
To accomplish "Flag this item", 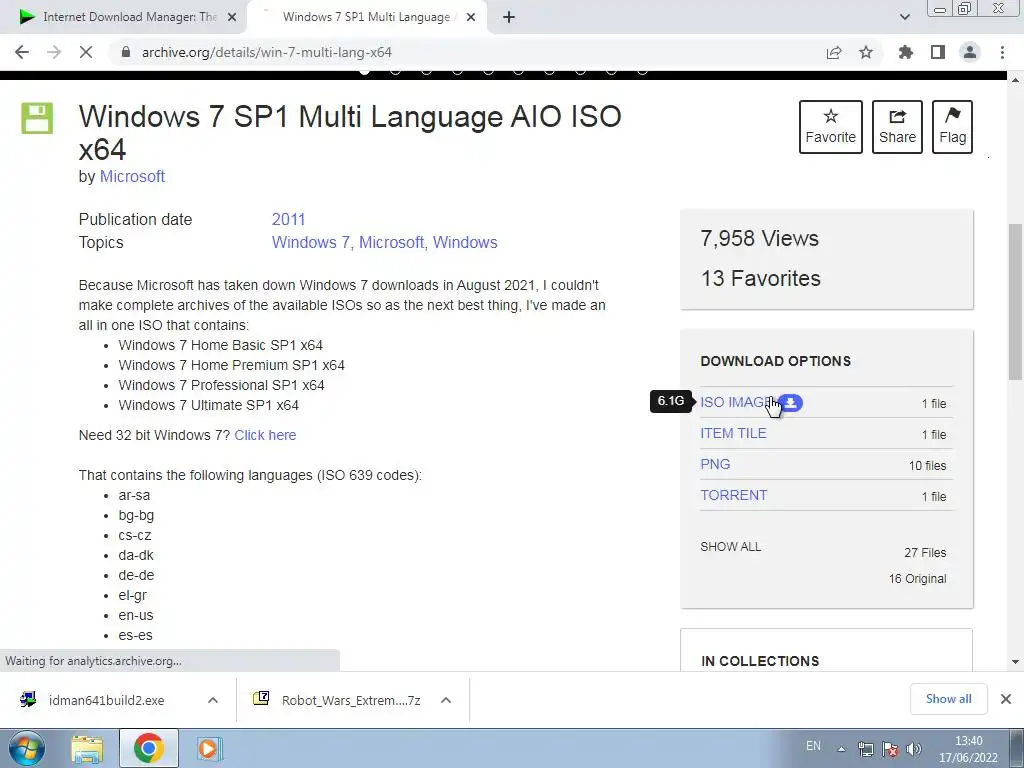I will 952,127.
